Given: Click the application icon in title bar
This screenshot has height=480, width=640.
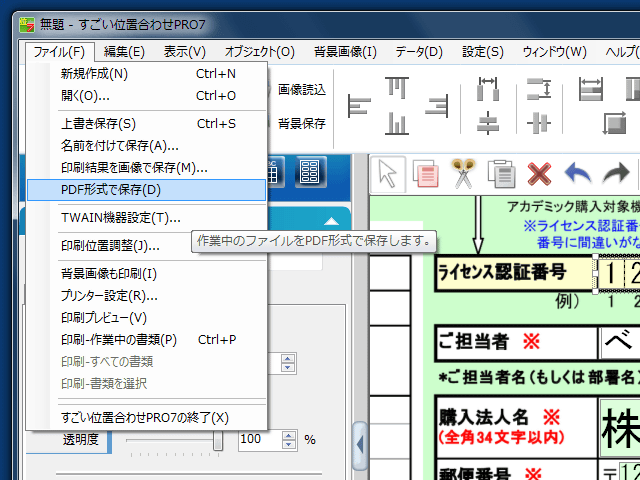Looking at the screenshot, I should click(28, 25).
